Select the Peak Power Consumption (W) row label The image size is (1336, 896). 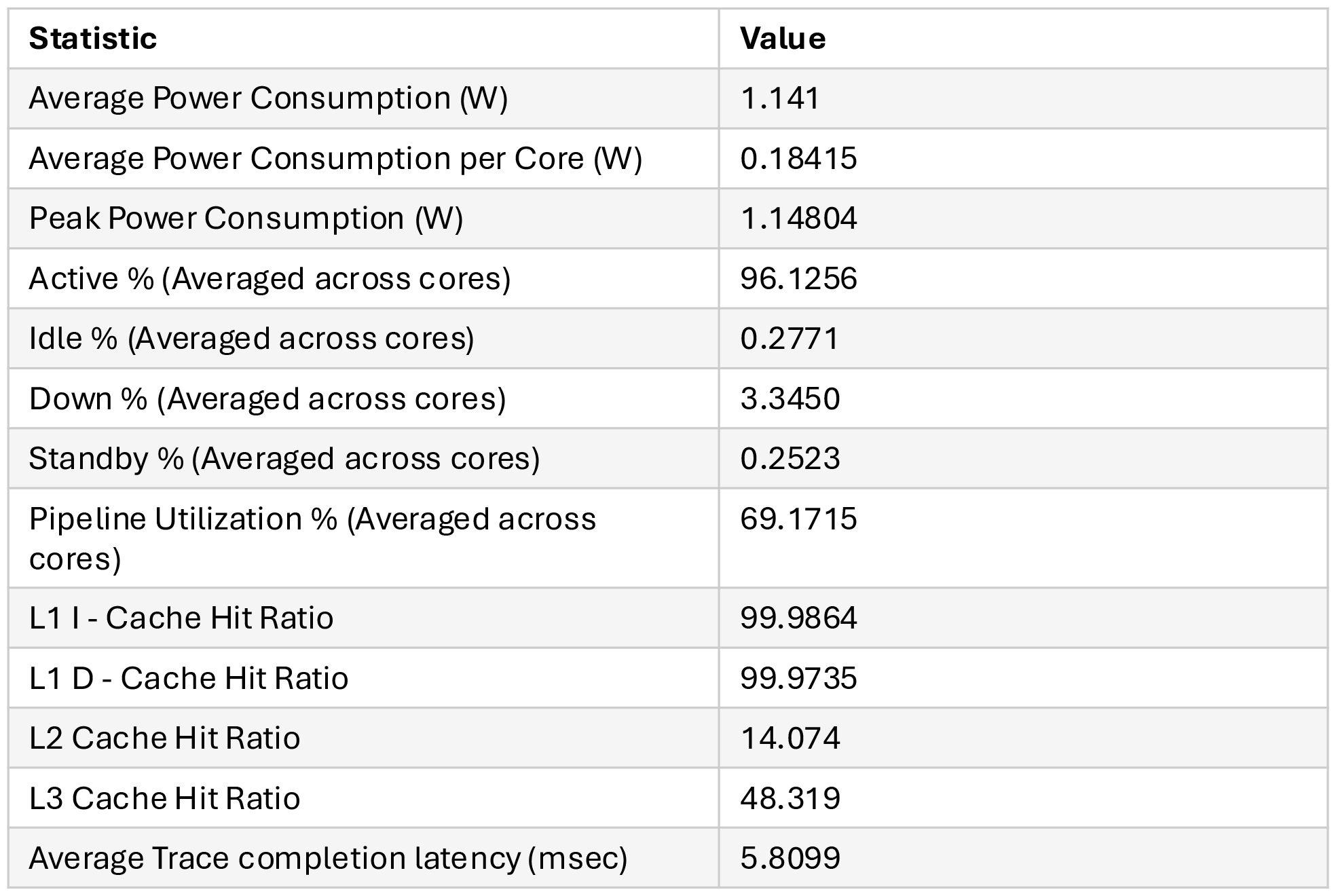point(246,219)
